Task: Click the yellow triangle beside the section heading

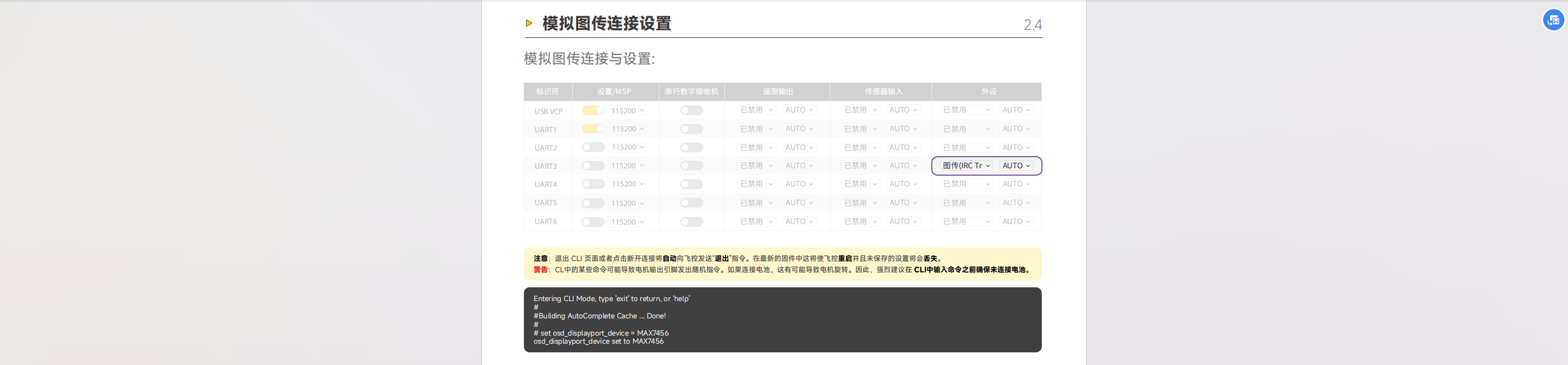Action: [529, 23]
